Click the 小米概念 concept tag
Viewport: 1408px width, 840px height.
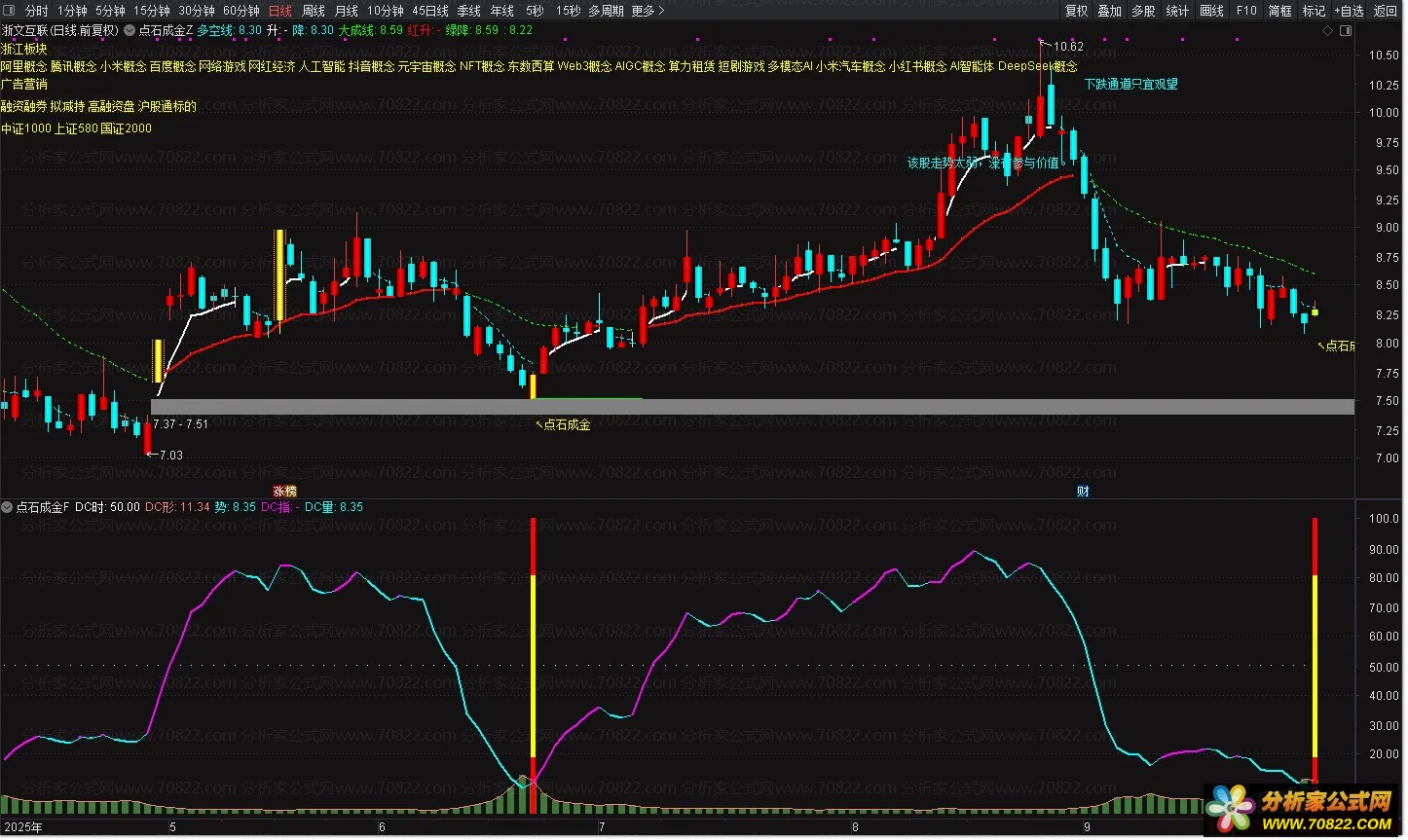pos(124,66)
